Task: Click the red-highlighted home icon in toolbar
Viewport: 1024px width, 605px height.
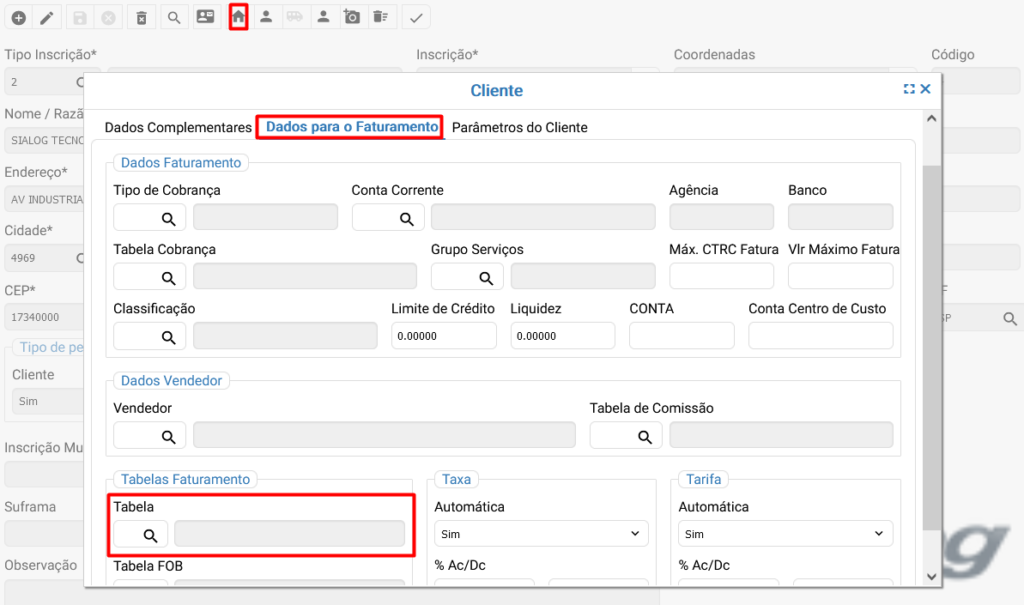Action: [x=238, y=17]
